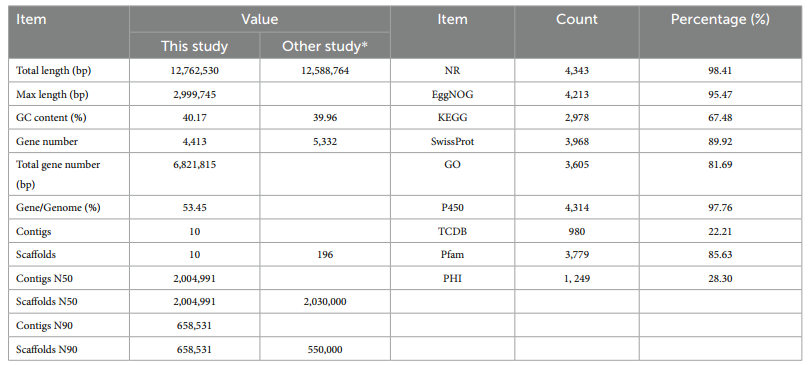Select the Pfam percentage 85.63

(720, 255)
